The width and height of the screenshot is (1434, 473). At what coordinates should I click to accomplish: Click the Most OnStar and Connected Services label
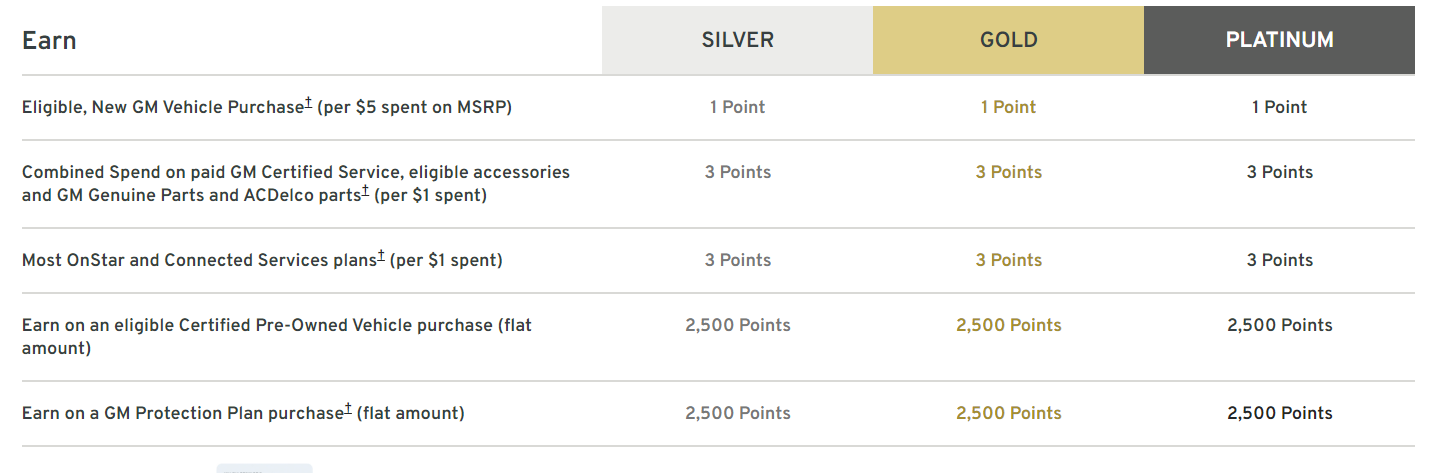click(262, 260)
